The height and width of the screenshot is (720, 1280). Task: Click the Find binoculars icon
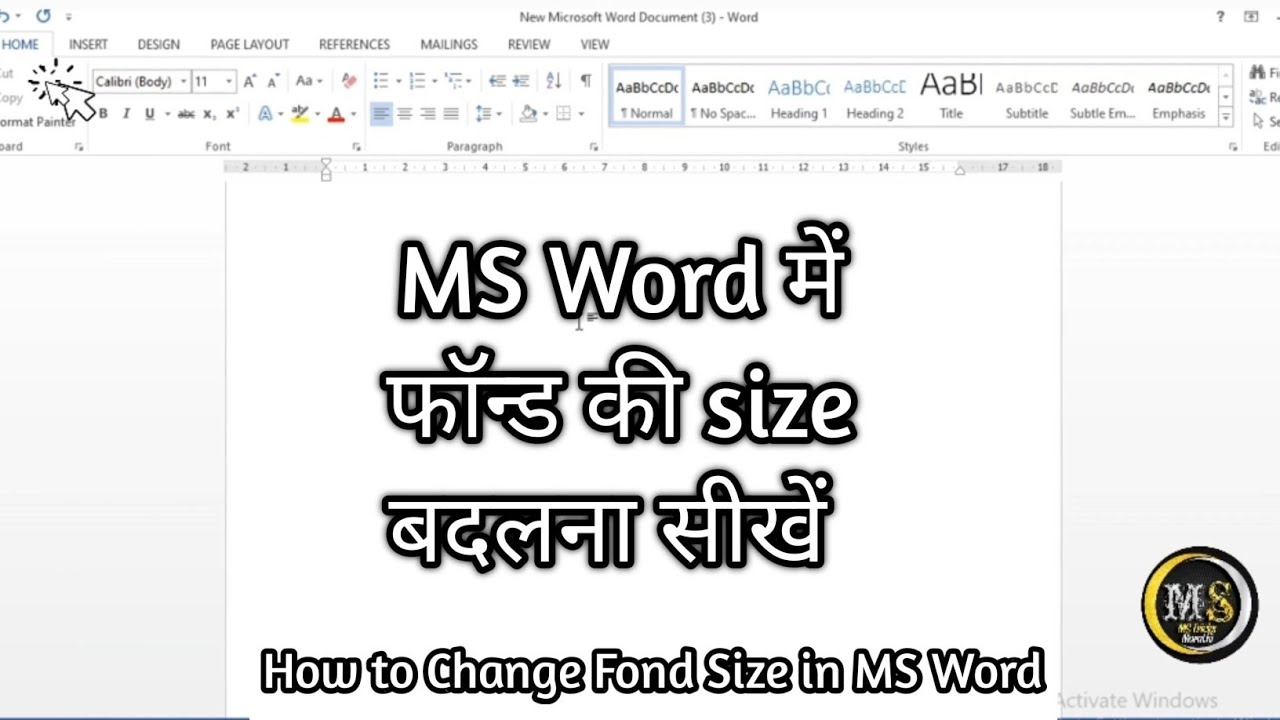[1257, 73]
